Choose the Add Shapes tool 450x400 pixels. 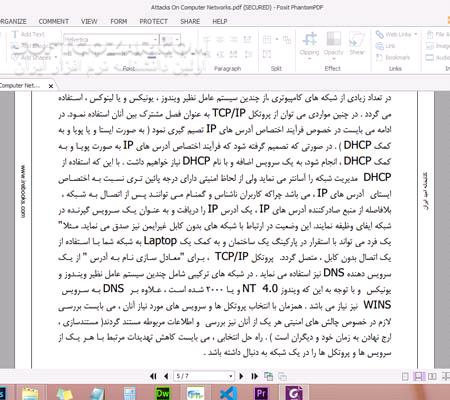31,57
